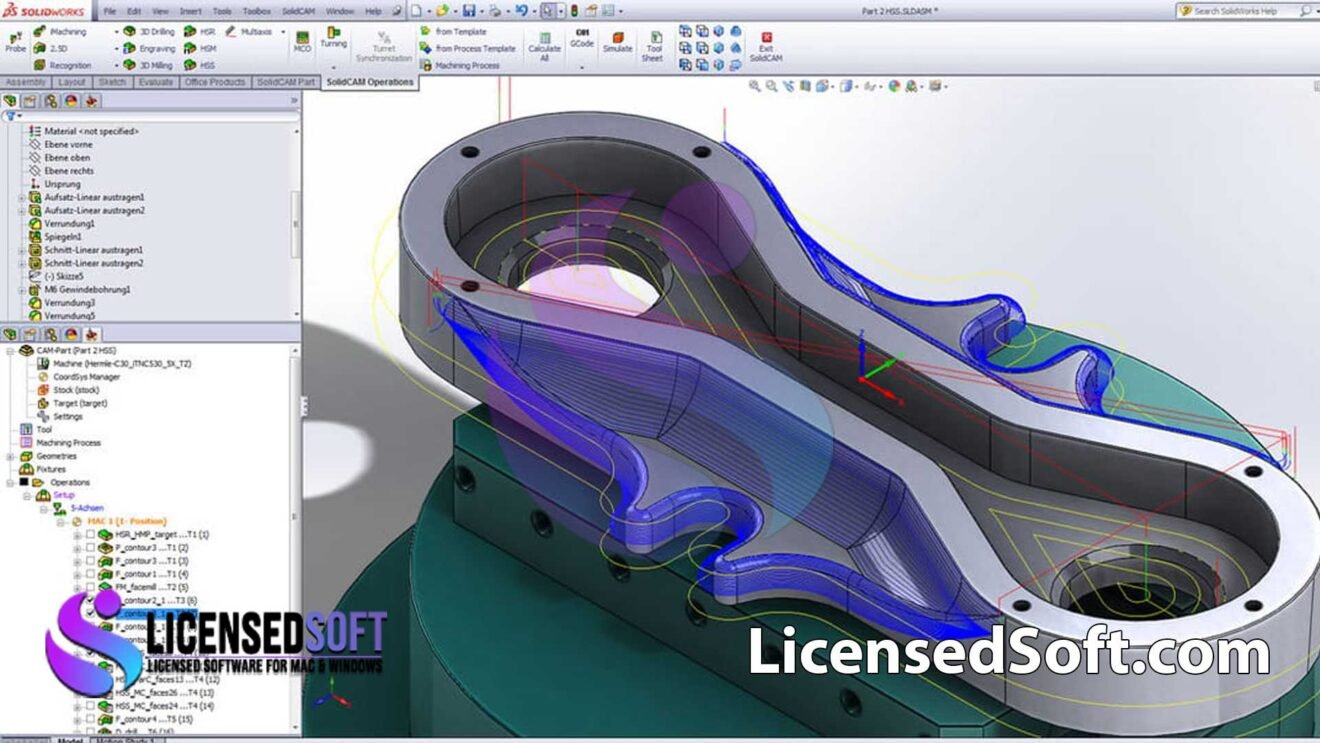Tick the F_contour1 ...T1 (4) checkbox
Screen dimensions: 1320x743
coord(90,574)
